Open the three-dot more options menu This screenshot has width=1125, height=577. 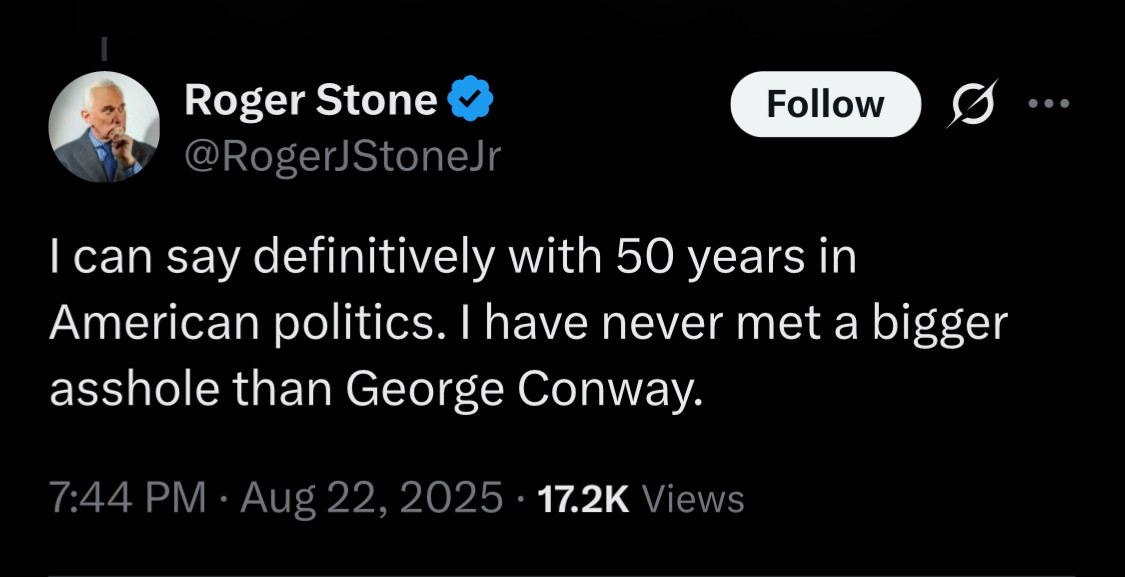pyautogui.click(x=1049, y=104)
